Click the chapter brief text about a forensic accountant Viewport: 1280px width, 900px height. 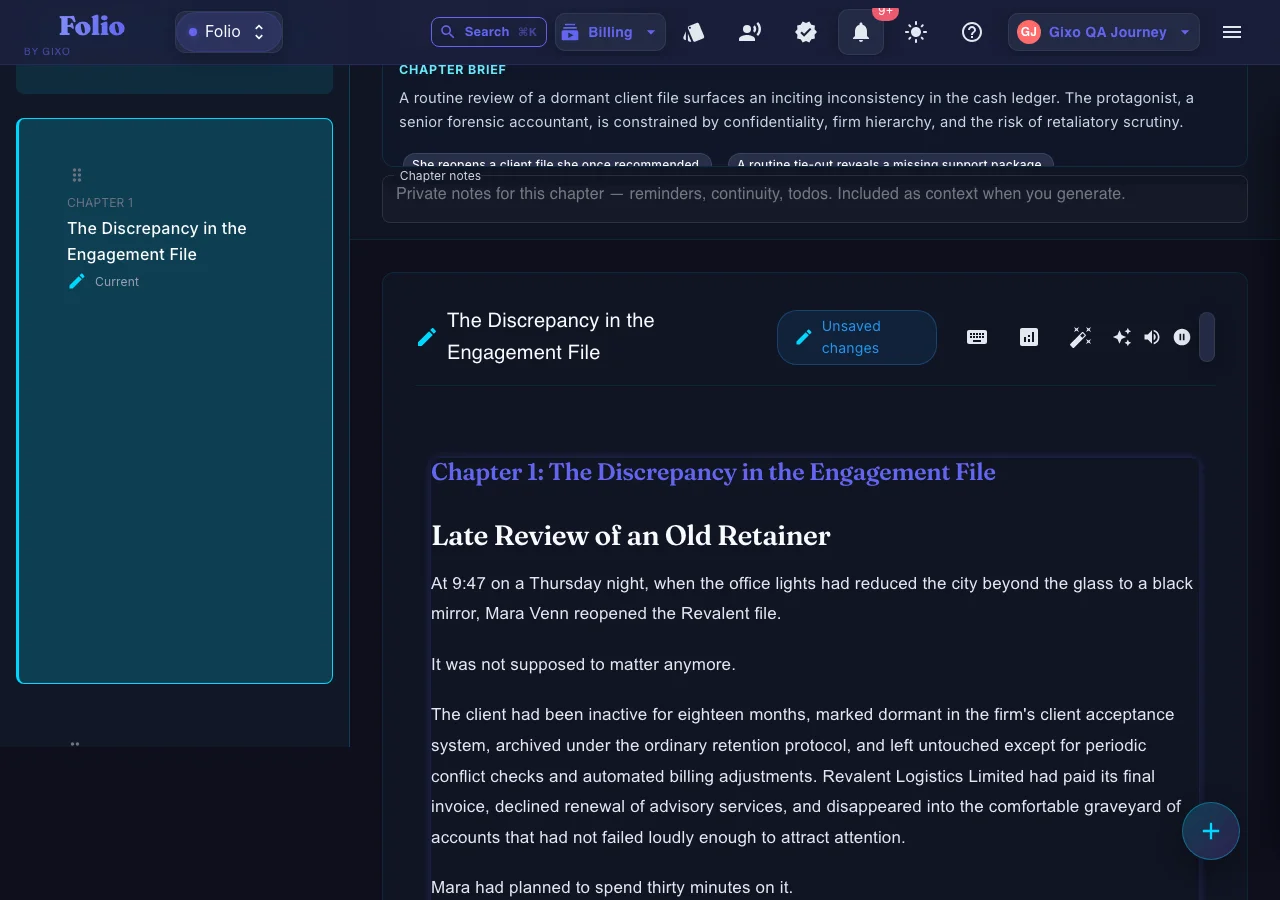point(797,110)
